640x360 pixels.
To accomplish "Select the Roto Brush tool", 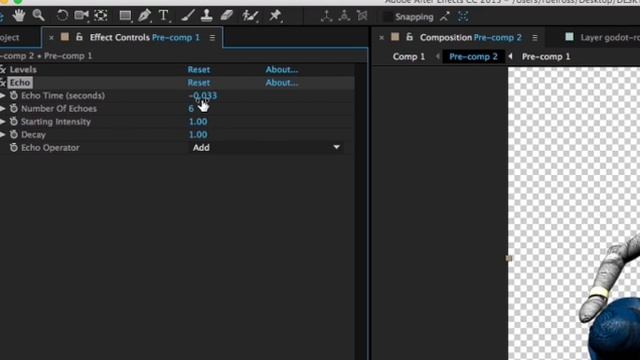I will coord(250,16).
